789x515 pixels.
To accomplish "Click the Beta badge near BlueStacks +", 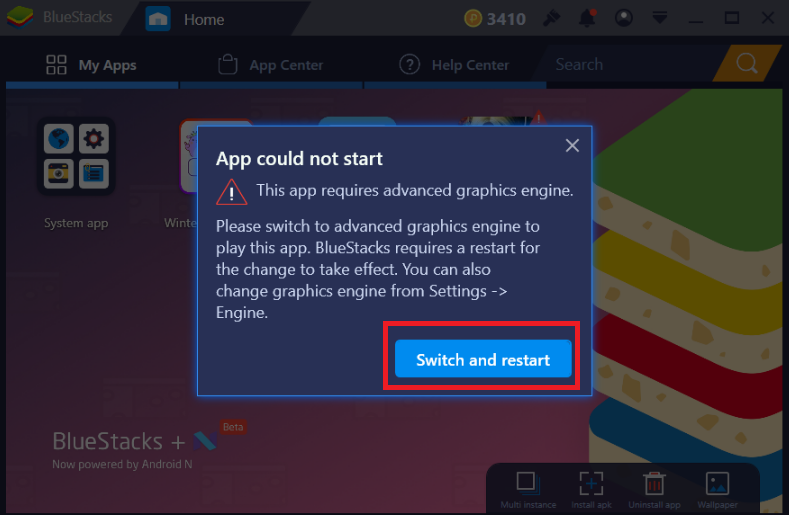I will 233,427.
